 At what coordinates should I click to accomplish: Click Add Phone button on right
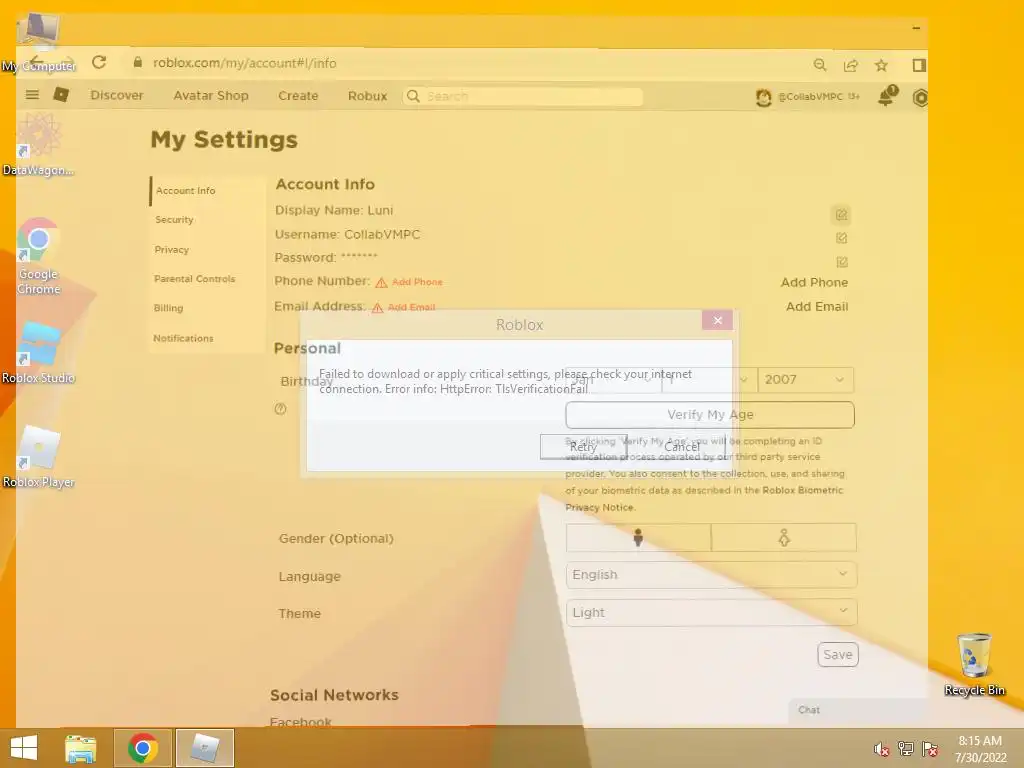click(x=814, y=282)
